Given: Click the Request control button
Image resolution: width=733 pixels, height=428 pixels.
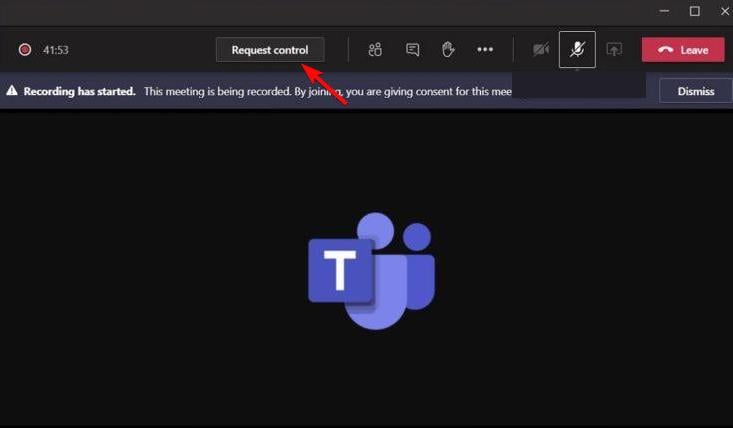Looking at the screenshot, I should pyautogui.click(x=270, y=50).
